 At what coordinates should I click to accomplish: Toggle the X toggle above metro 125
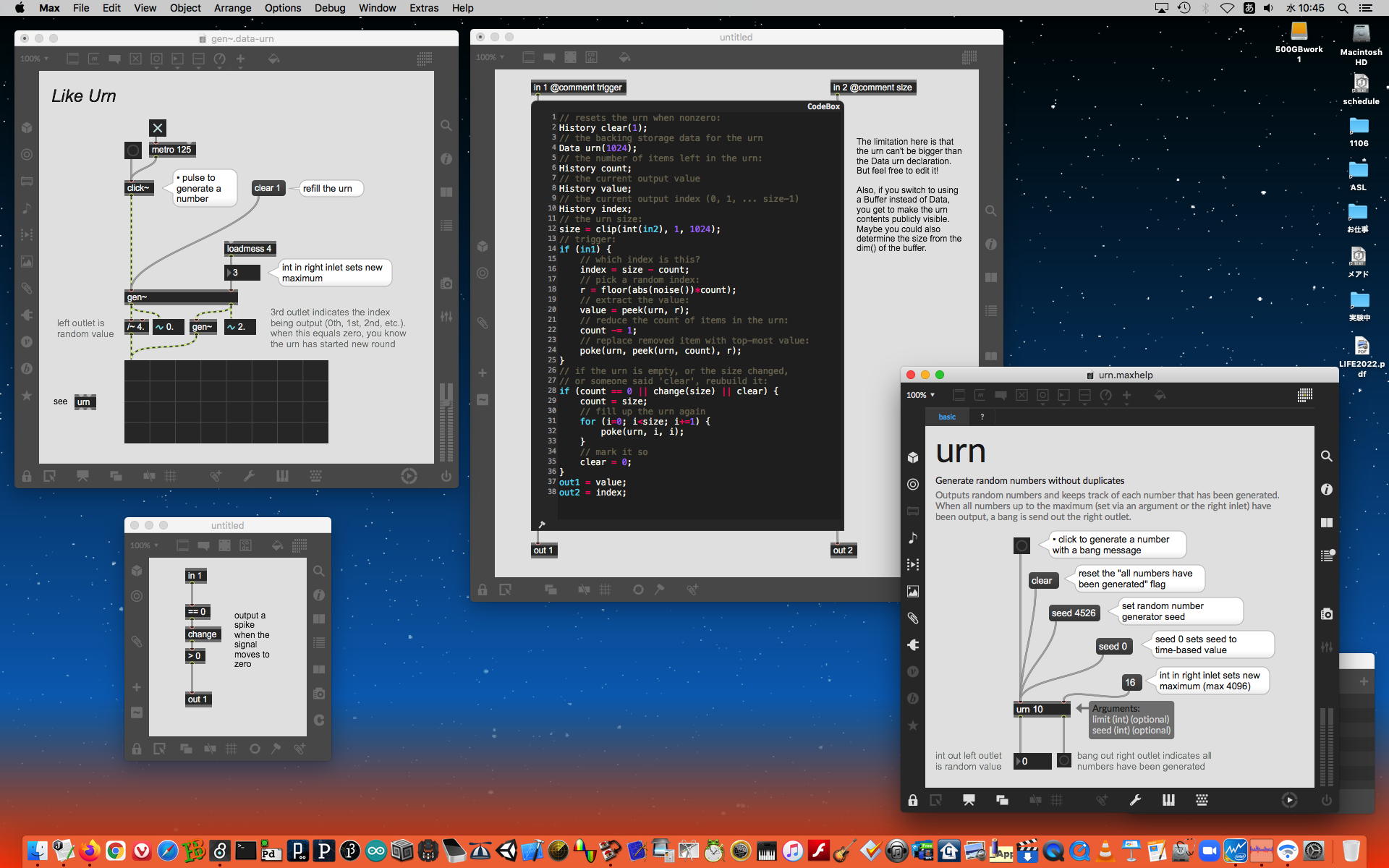[157, 128]
